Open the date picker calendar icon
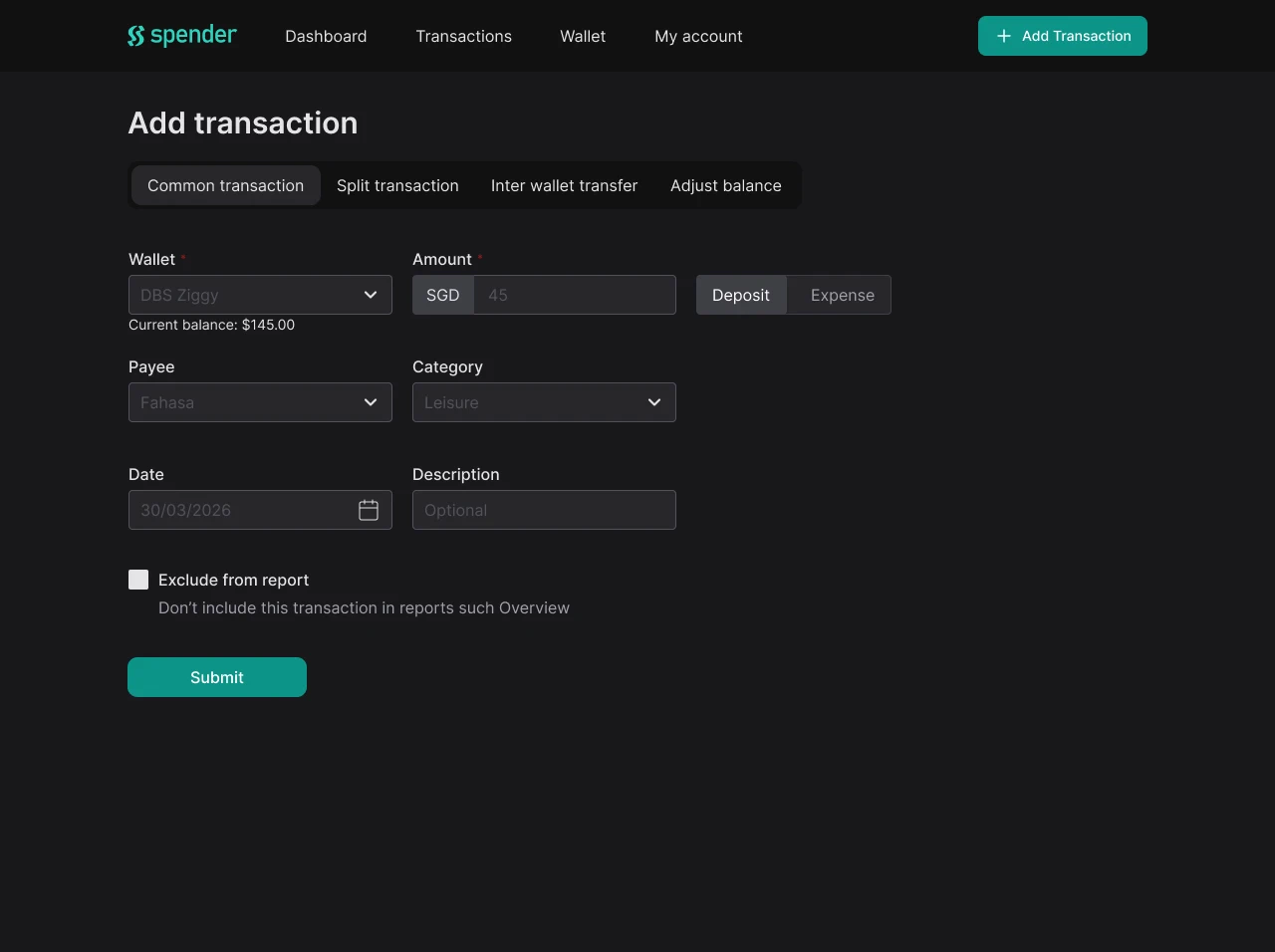This screenshot has height=952, width=1275. click(369, 510)
